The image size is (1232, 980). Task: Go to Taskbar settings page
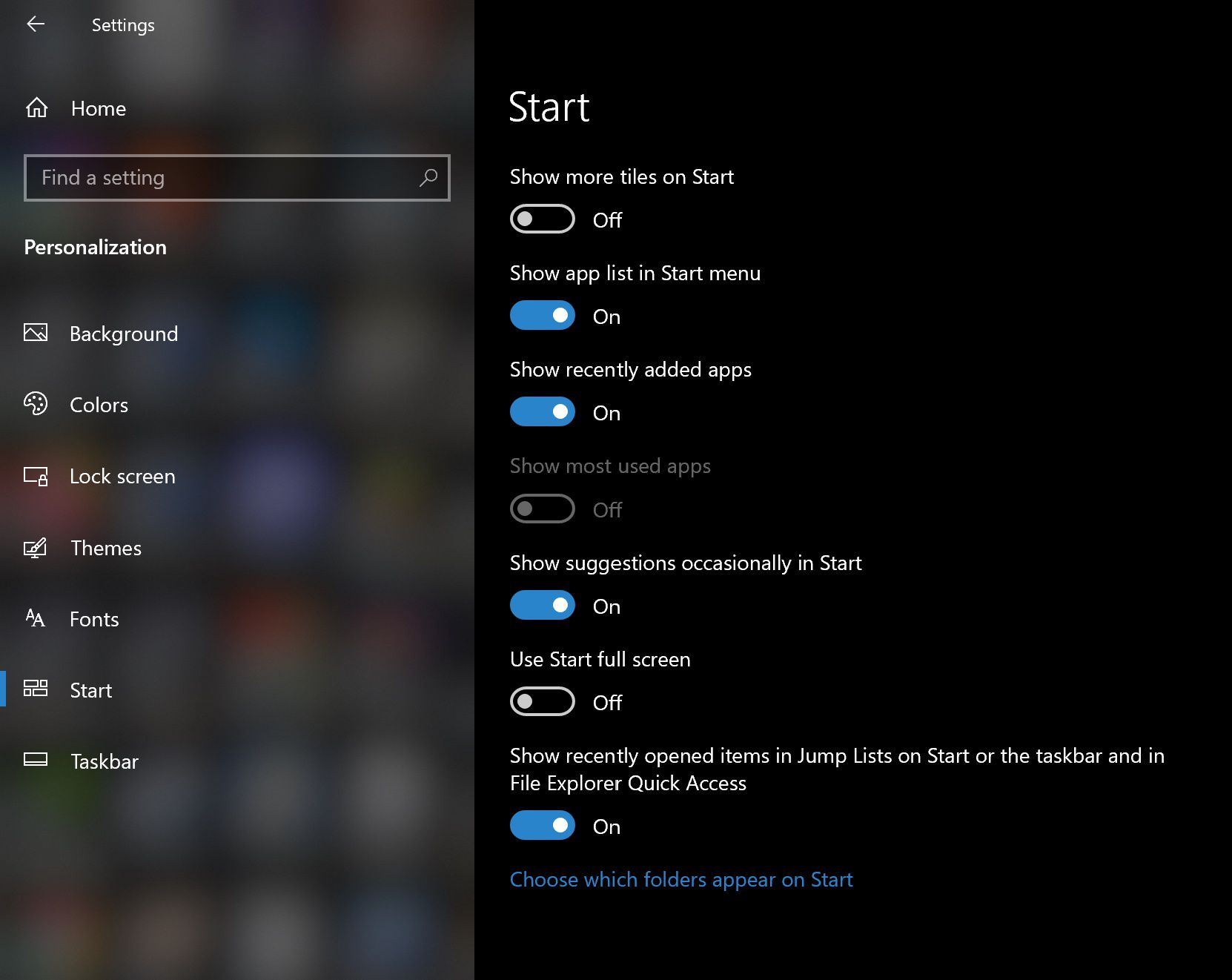tap(105, 761)
